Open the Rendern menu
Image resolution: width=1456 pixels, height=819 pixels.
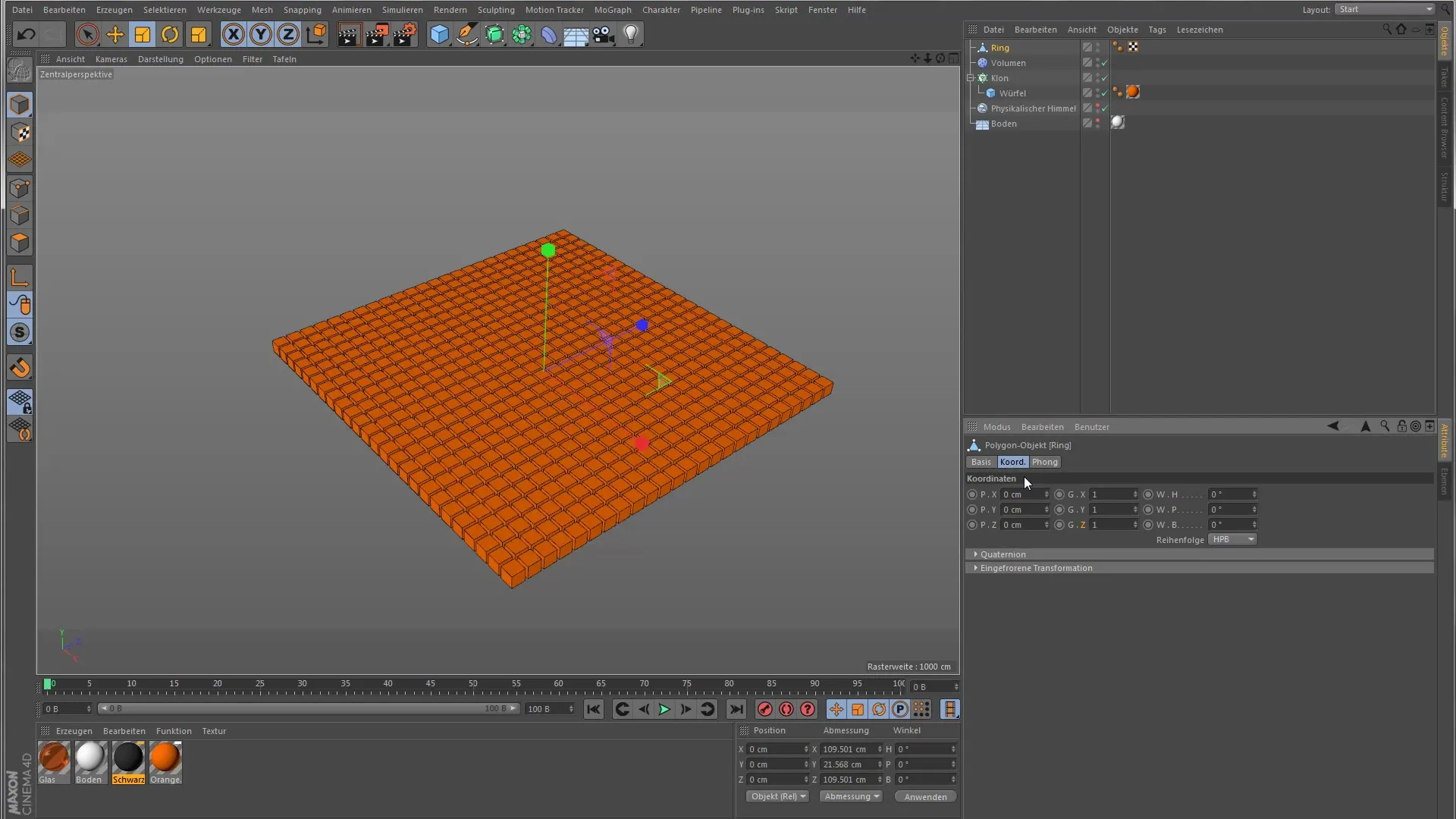pos(450,10)
